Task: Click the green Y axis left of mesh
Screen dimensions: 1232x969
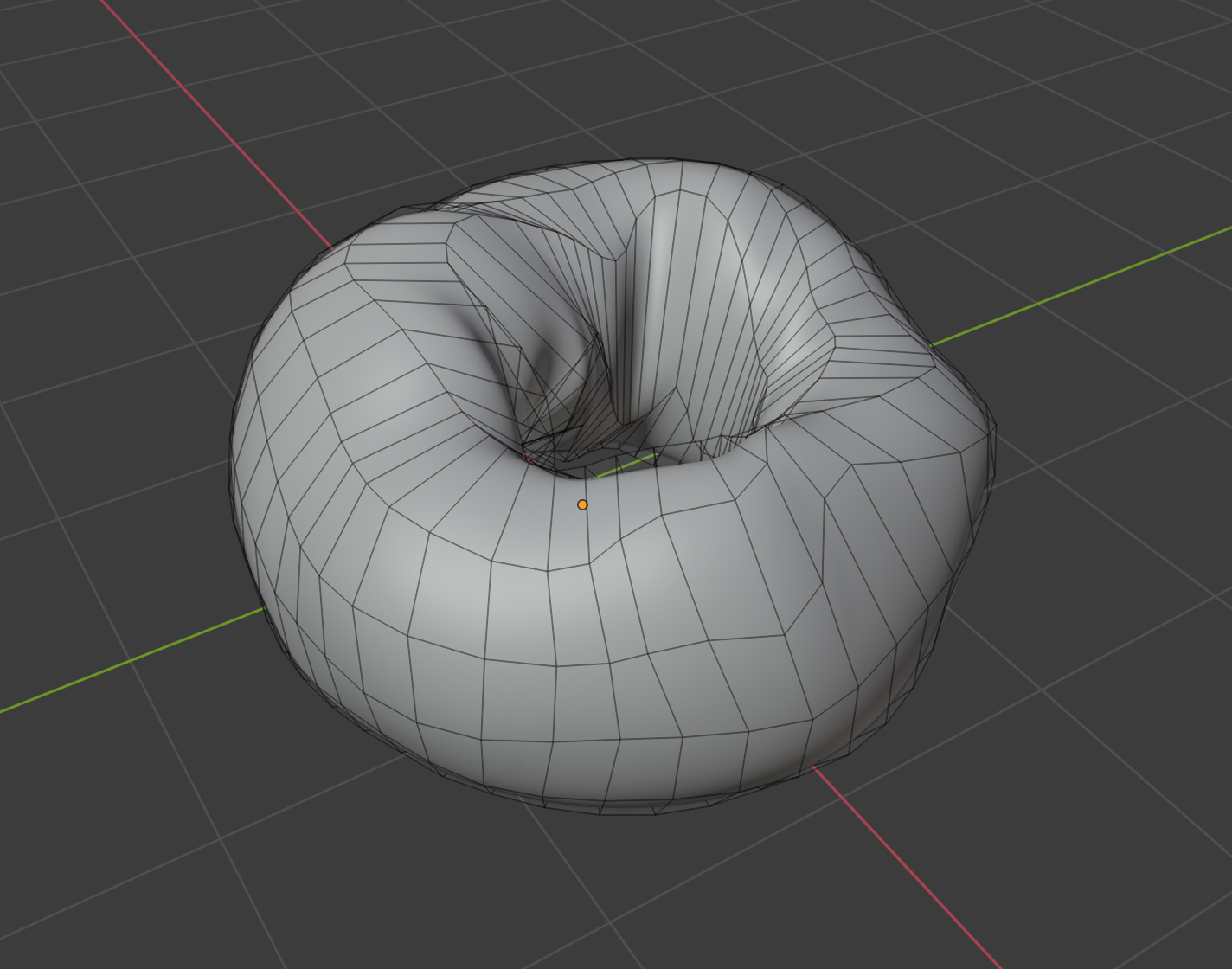Action: (x=132, y=661)
